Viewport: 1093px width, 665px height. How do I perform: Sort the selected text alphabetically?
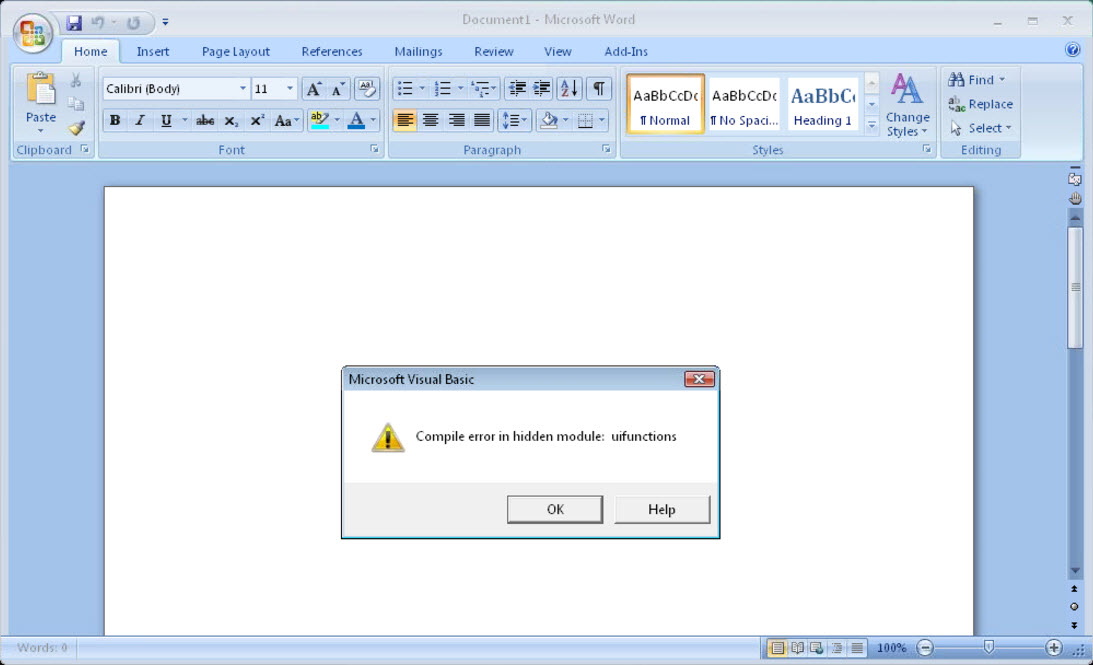569,89
